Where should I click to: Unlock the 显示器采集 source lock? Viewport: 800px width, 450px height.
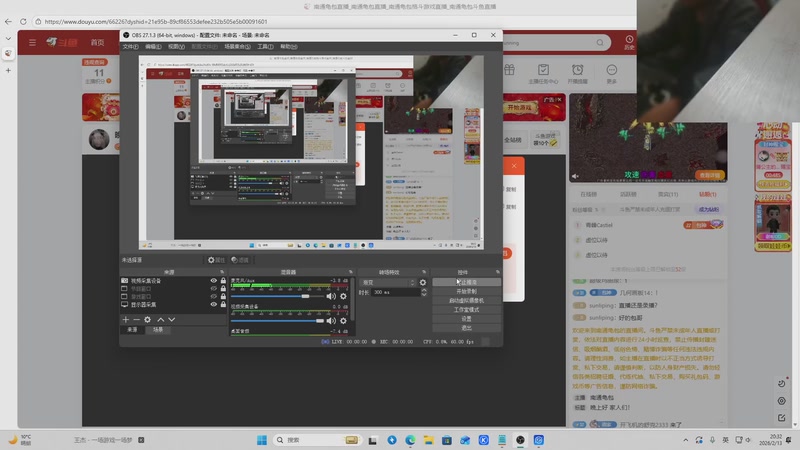pyautogui.click(x=223, y=304)
